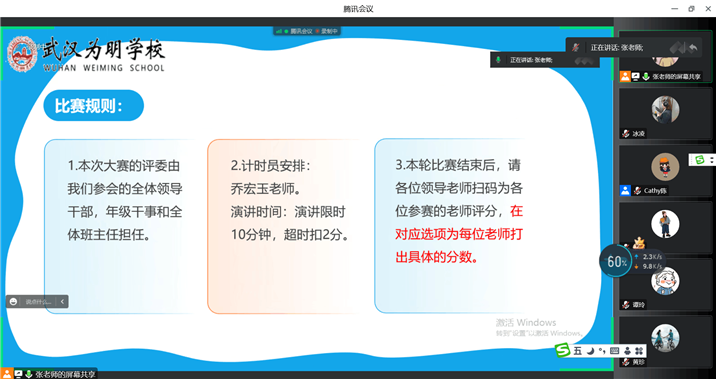This screenshot has width=716, height=379.
Task: Expand the small Sogou popup beside Cathy陈
Action: [x=702, y=159]
